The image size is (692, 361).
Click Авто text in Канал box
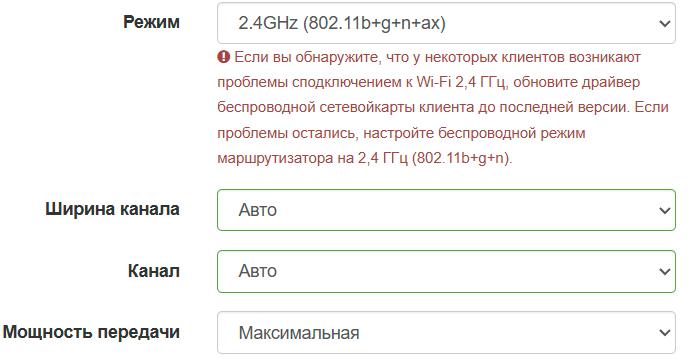[x=258, y=271]
